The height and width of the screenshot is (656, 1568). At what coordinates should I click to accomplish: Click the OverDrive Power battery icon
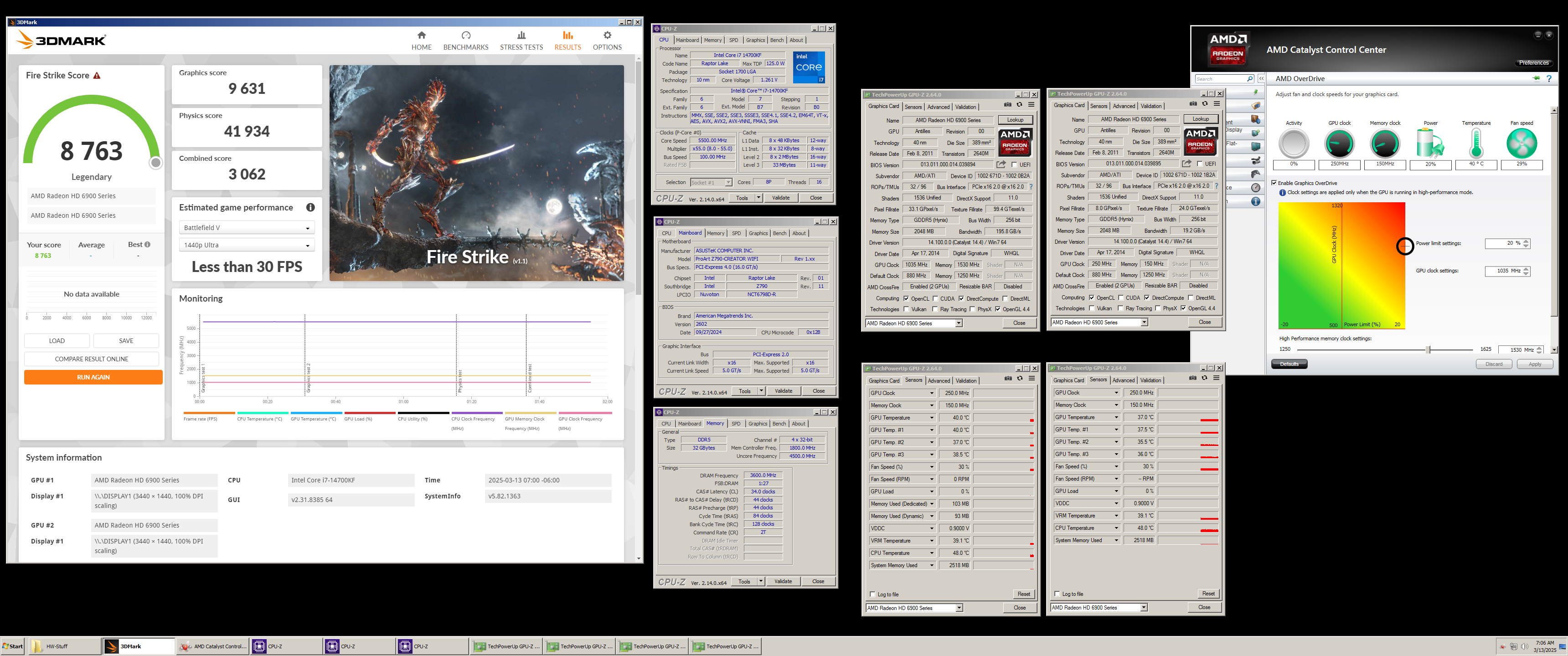tap(1430, 144)
